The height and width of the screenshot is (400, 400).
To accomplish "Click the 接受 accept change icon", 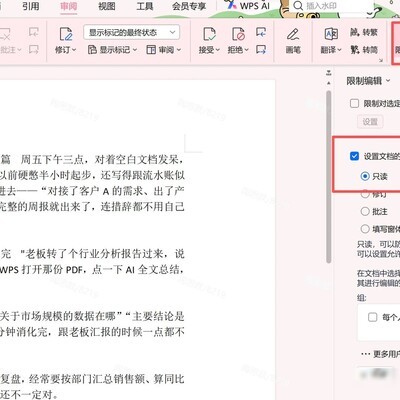I will point(209,34).
